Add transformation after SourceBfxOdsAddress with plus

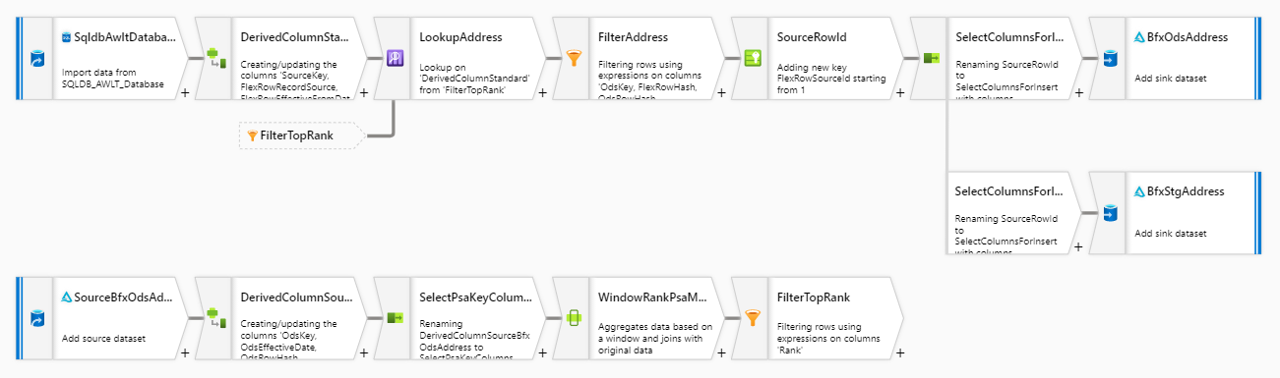pyautogui.click(x=185, y=352)
